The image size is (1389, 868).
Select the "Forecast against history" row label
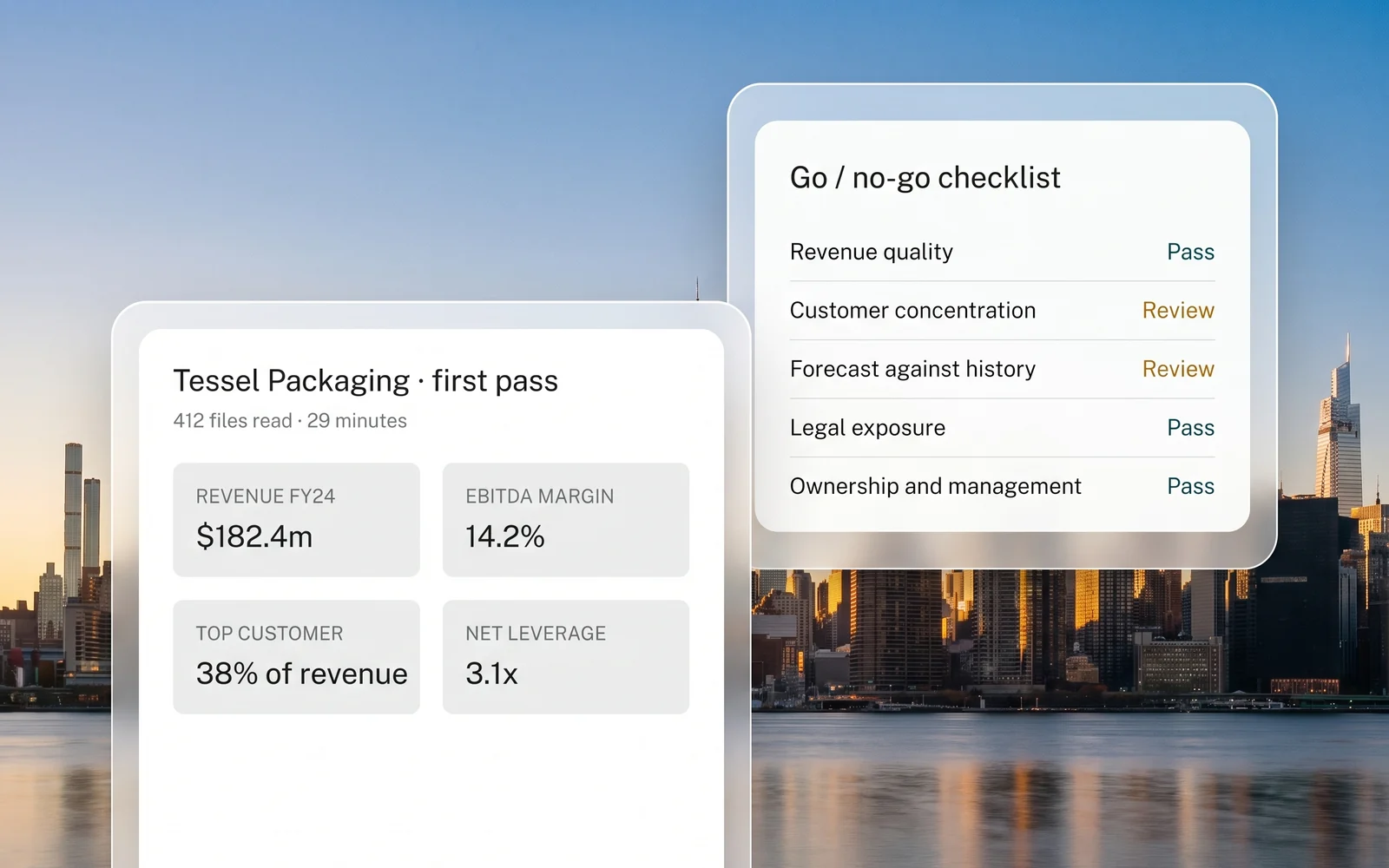tap(913, 369)
